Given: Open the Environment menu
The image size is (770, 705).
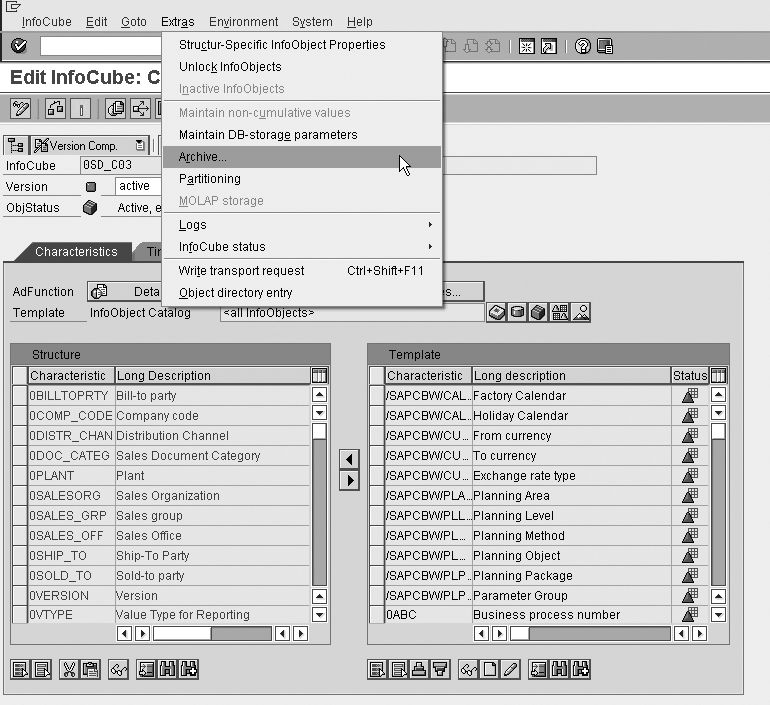Looking at the screenshot, I should [244, 22].
